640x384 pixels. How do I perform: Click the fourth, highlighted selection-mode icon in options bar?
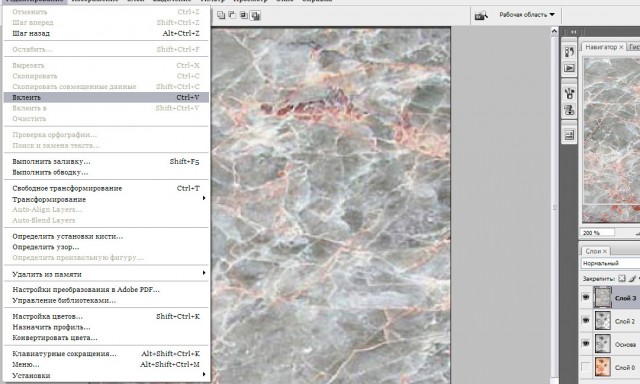[x=256, y=16]
